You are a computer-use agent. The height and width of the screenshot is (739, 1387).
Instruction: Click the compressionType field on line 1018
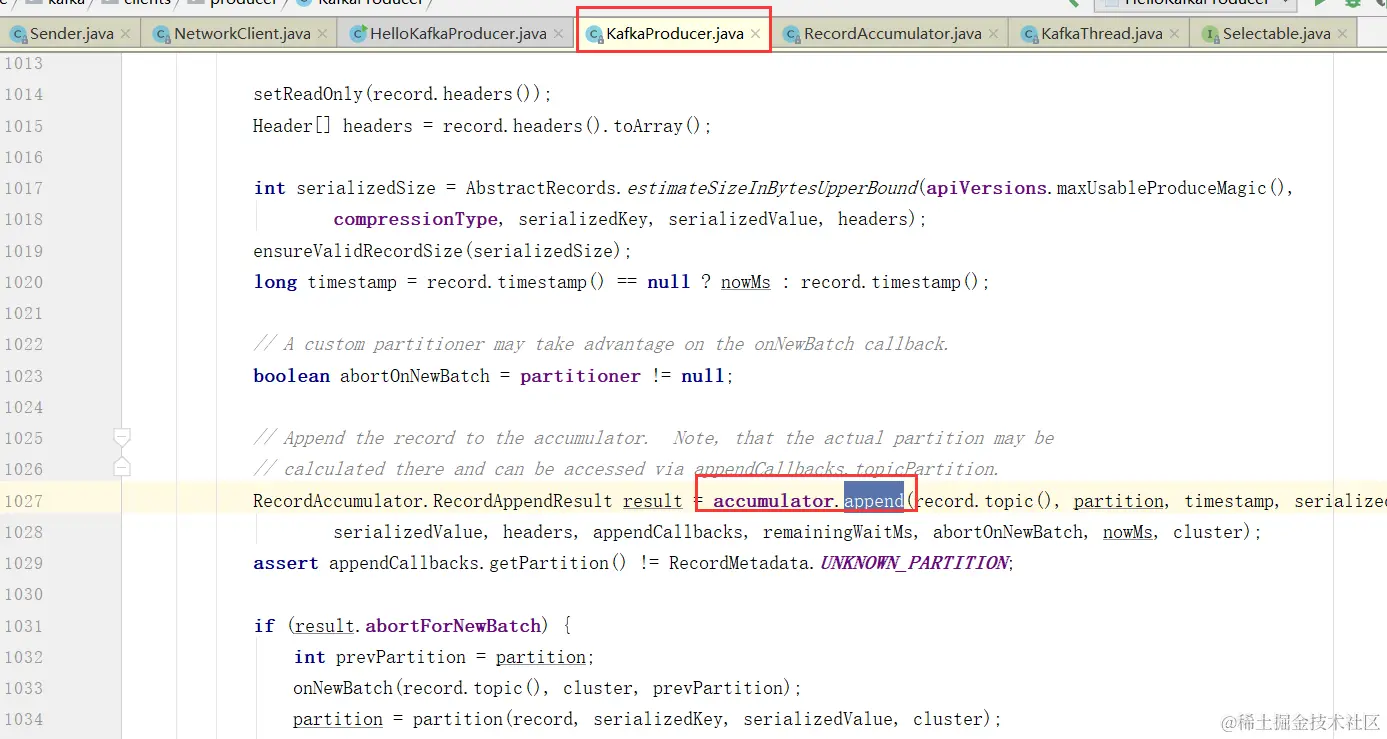tap(415, 219)
